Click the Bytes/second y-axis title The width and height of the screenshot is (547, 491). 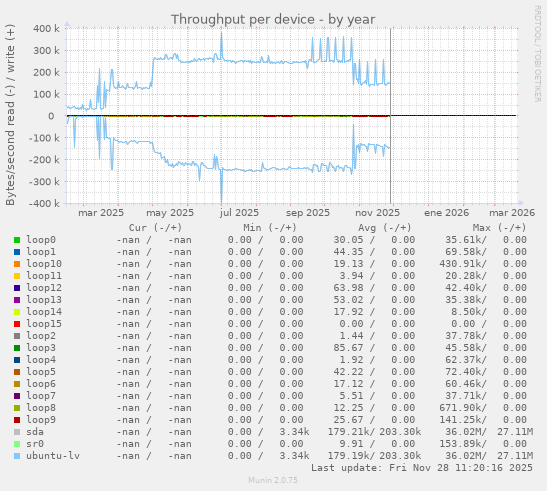pos(10,115)
